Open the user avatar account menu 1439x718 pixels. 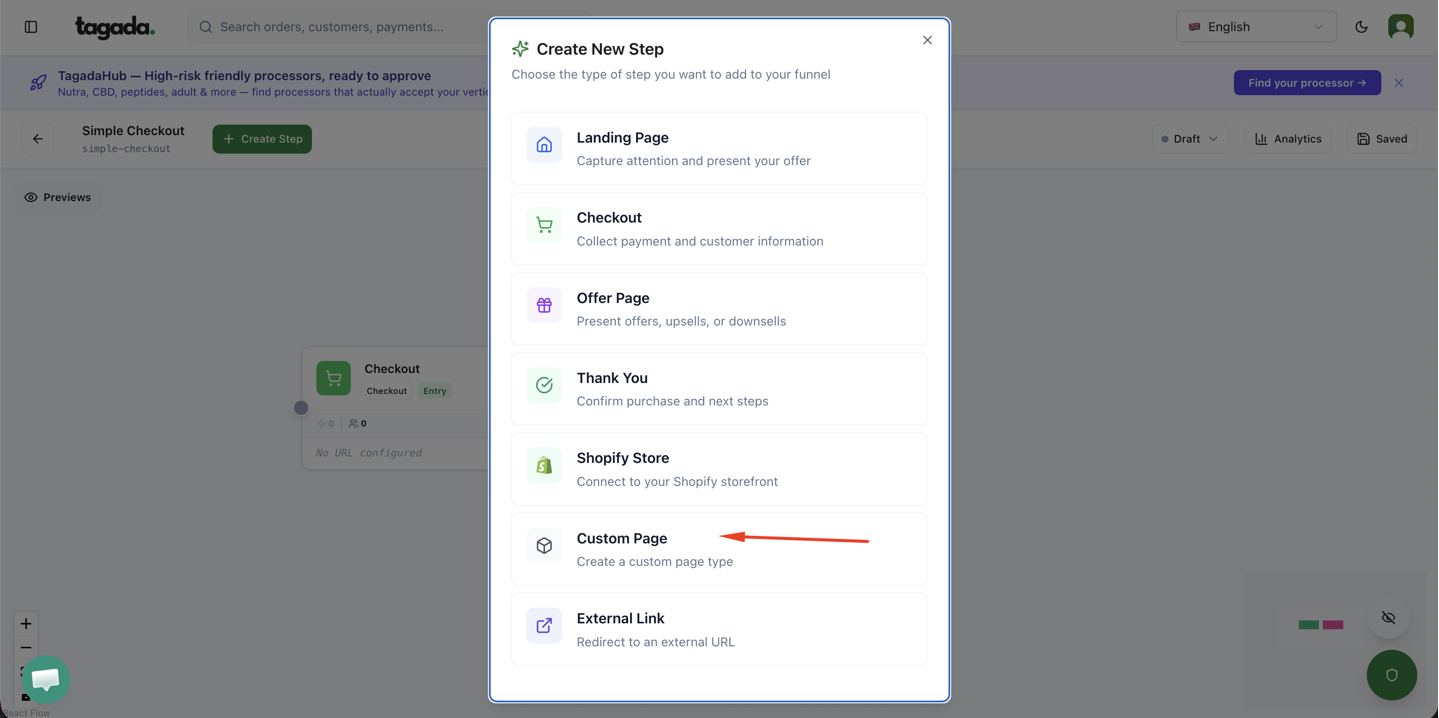[1400, 27]
